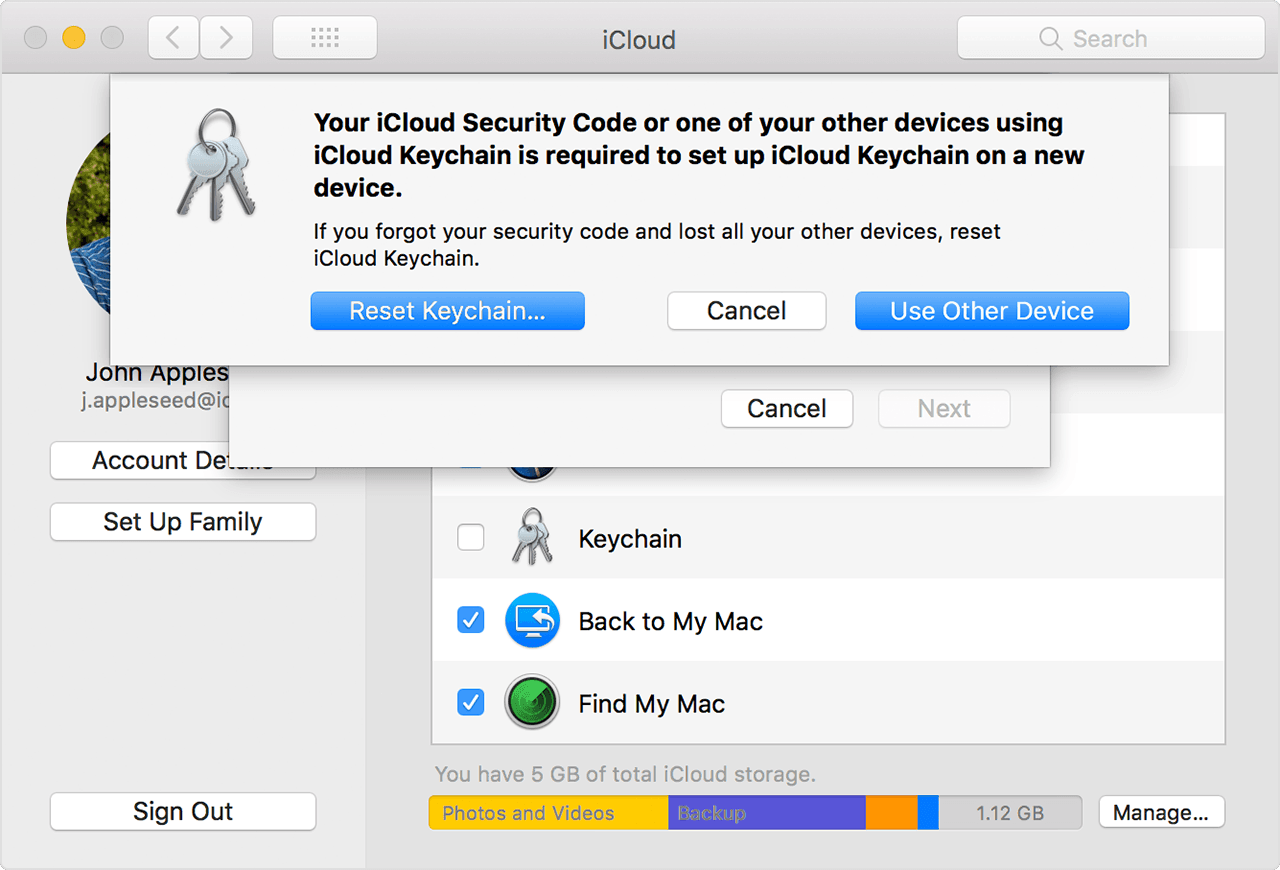
Task: Click Cancel beside the dimmed Next button
Action: (x=787, y=409)
